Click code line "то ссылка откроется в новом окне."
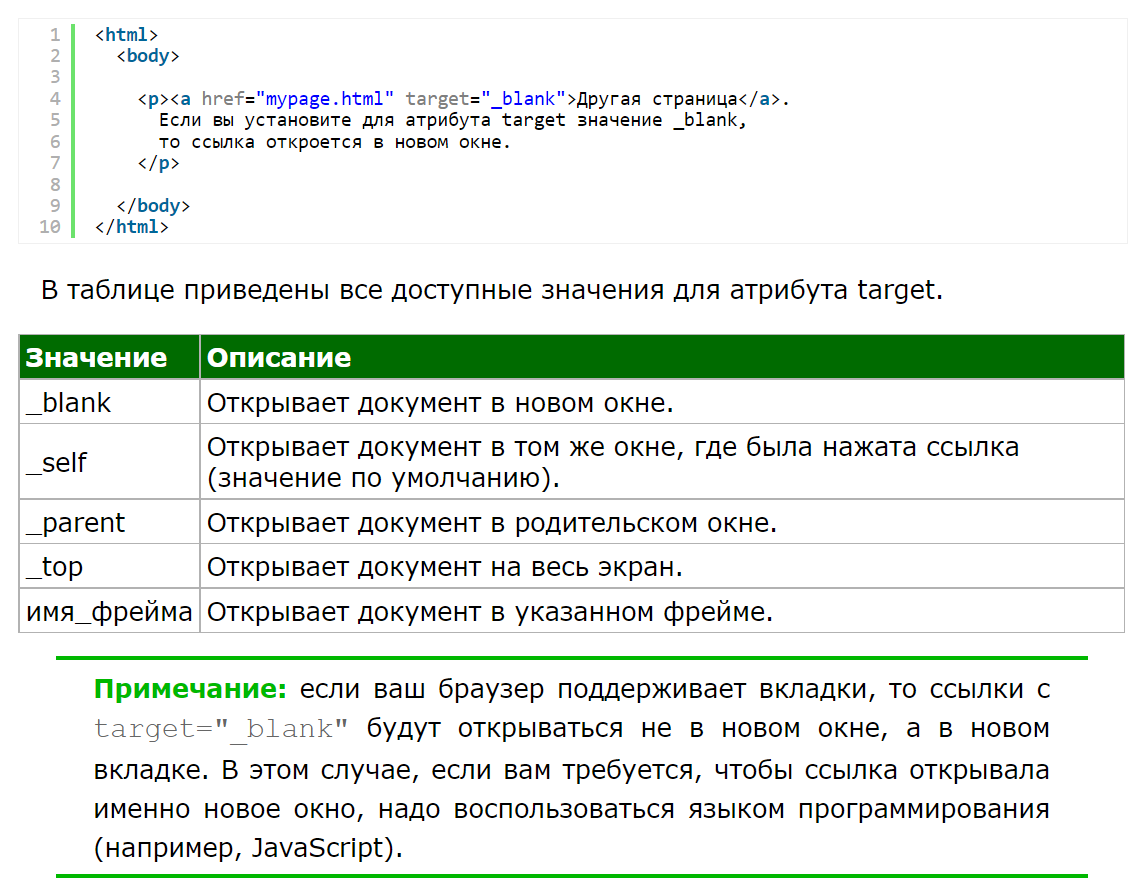This screenshot has width=1143, height=893. click(335, 141)
